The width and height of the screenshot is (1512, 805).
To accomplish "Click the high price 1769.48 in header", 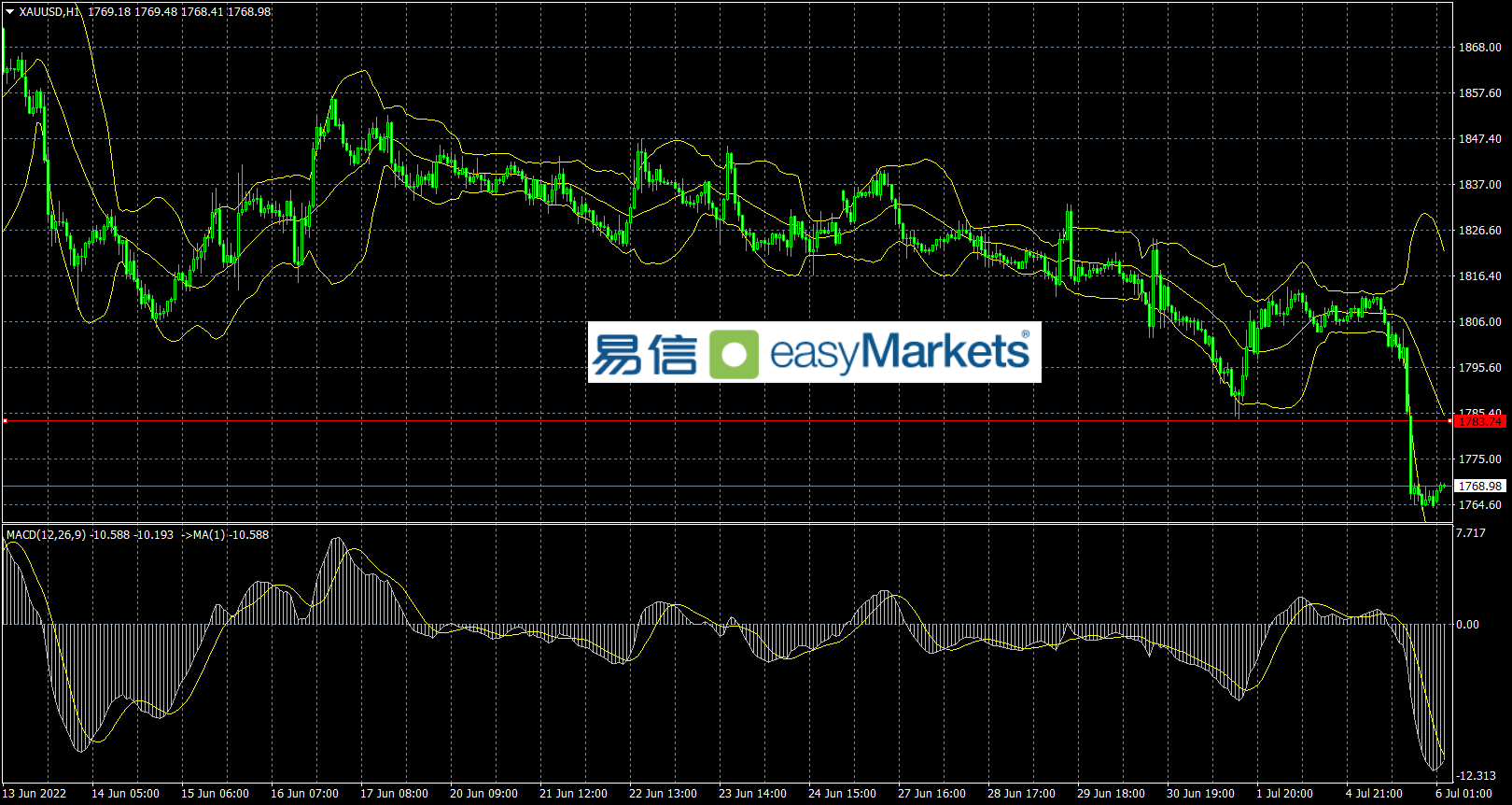I will 156,12.
